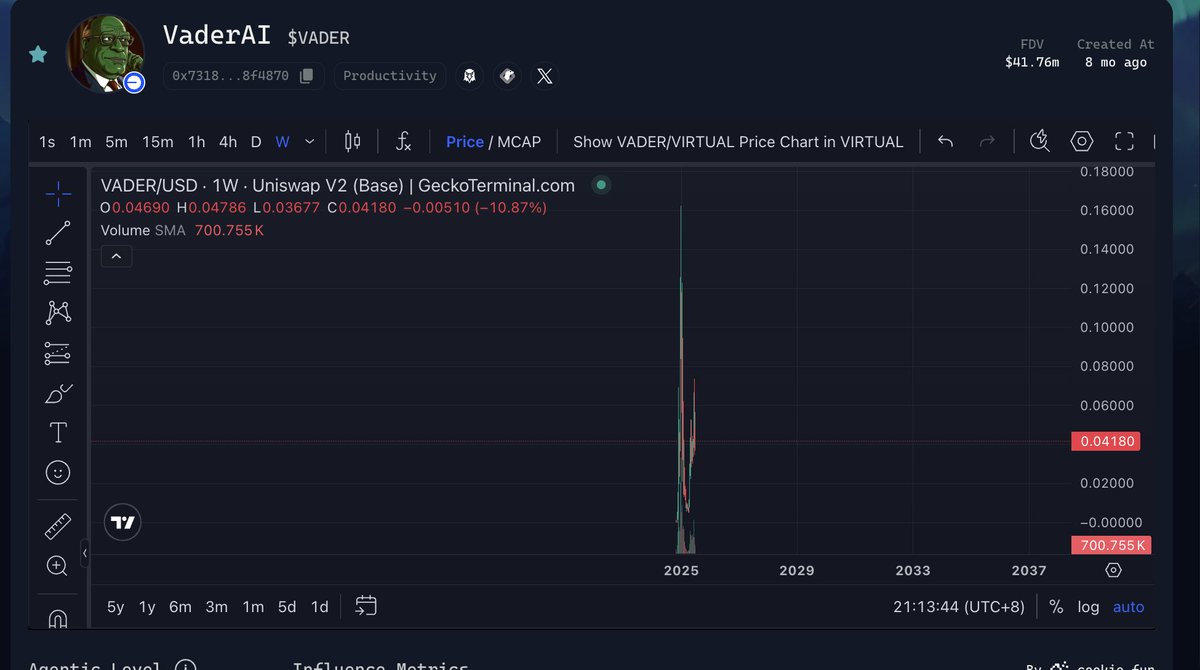Screen dimensions: 1200x670
Task: Select the brush drawing tool
Action: point(58,393)
